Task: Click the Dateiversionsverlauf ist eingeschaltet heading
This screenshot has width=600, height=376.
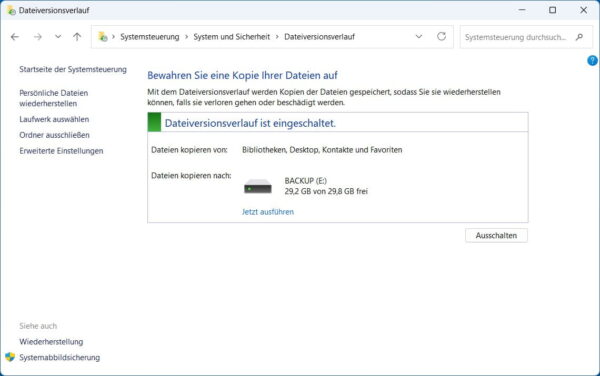Action: click(250, 123)
